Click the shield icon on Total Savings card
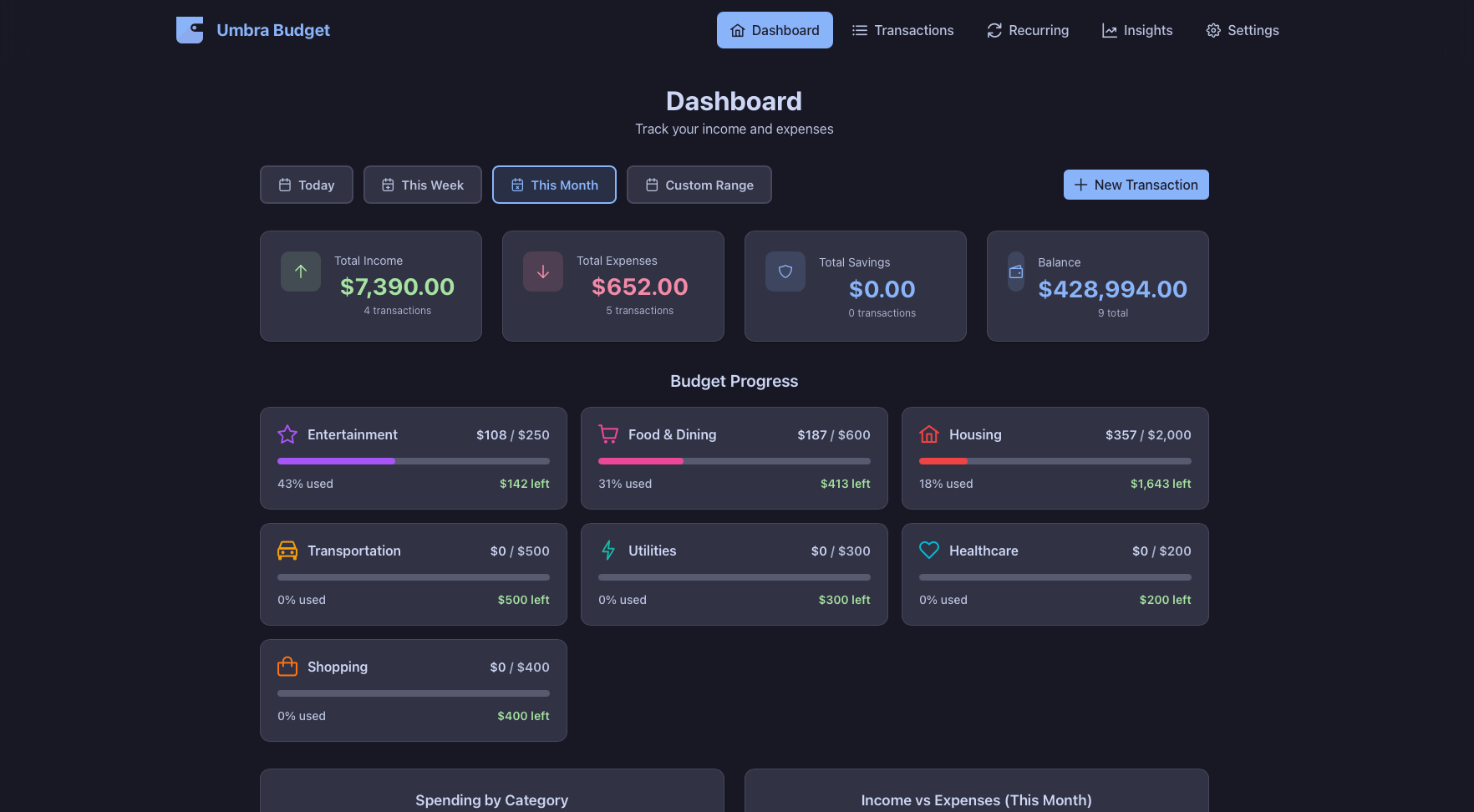Screen dimensions: 1474x812 (x=785, y=272)
